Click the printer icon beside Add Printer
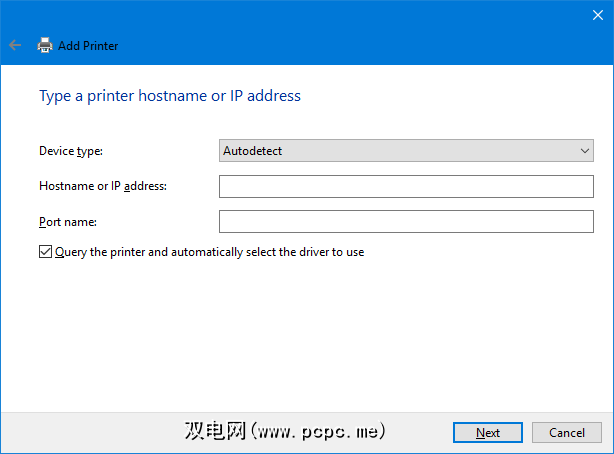The image size is (614, 454). (x=44, y=45)
